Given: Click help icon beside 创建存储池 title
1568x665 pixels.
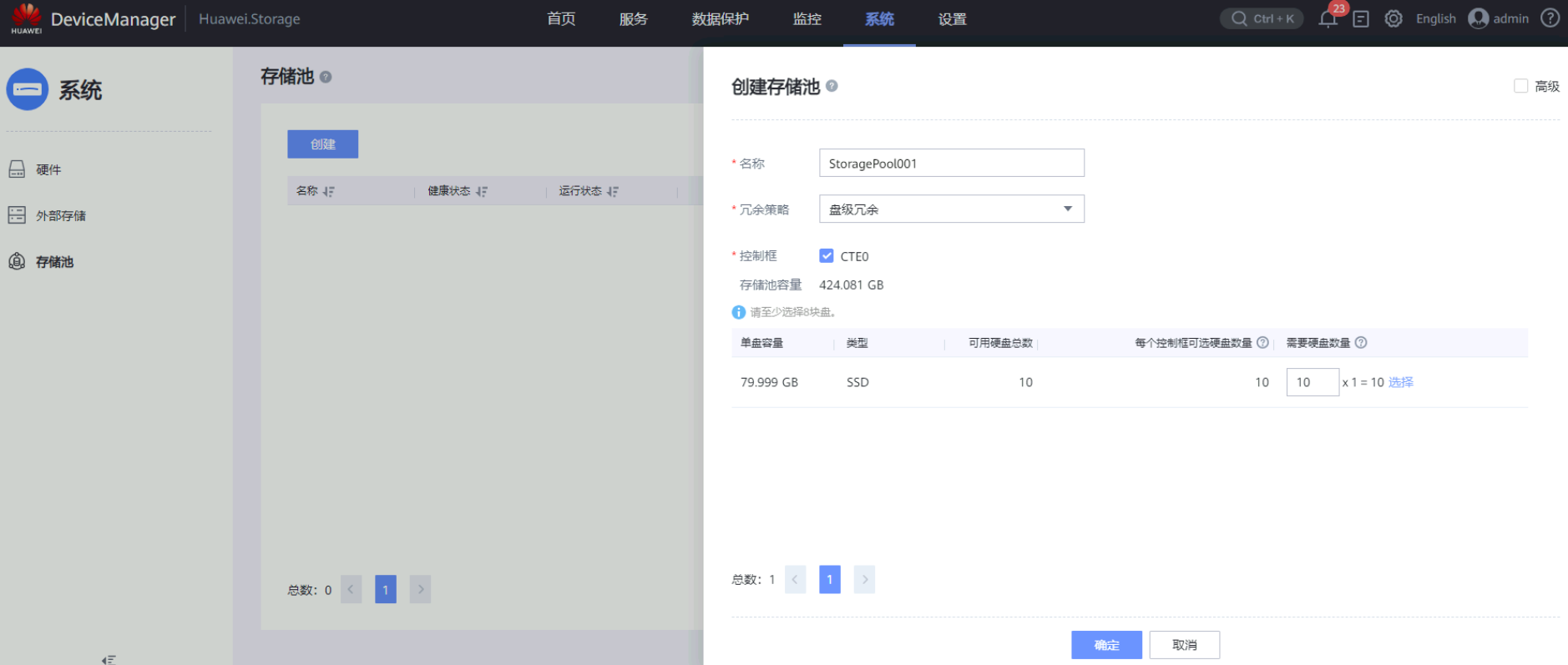Looking at the screenshot, I should 832,86.
